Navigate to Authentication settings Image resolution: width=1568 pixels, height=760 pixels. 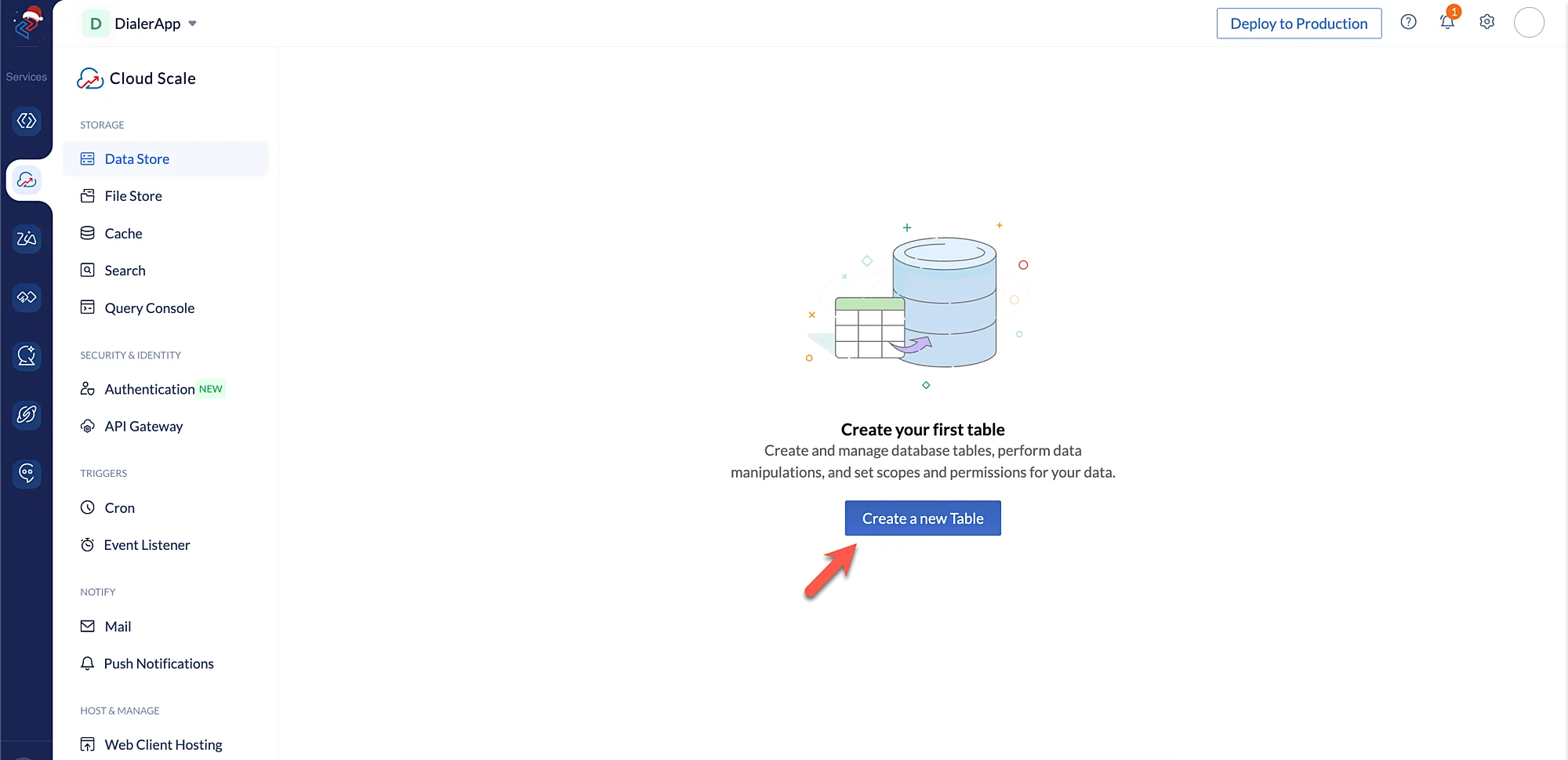click(149, 389)
